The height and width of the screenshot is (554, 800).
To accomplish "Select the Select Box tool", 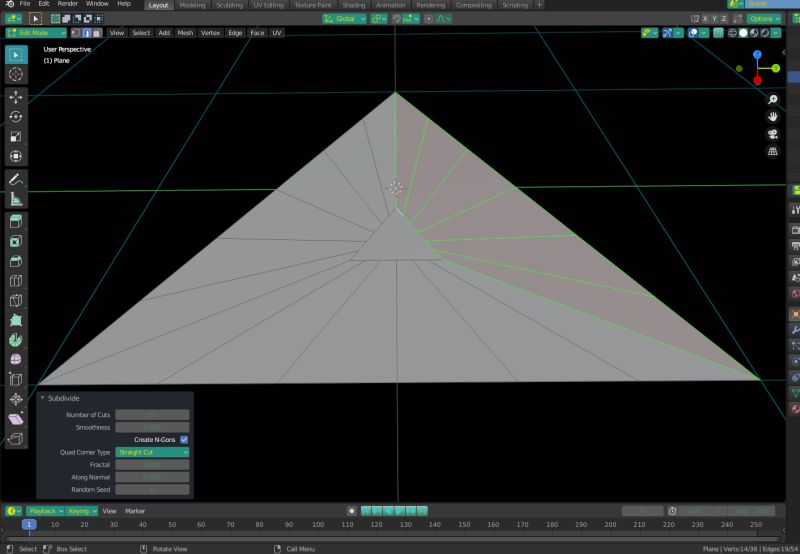I will (x=16, y=55).
